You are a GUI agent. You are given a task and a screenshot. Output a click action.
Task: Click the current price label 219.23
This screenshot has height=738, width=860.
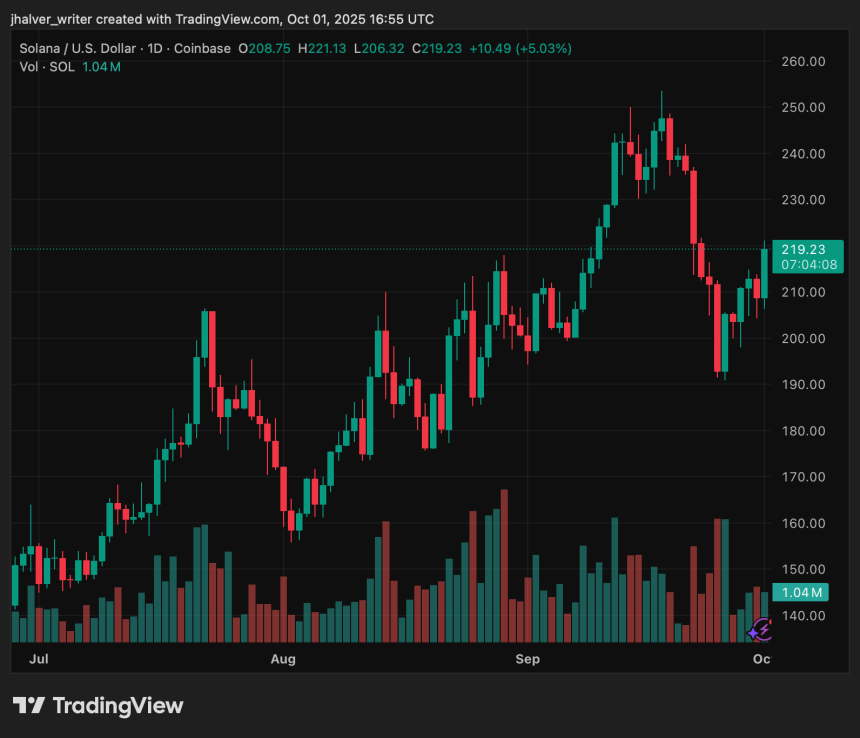click(803, 250)
